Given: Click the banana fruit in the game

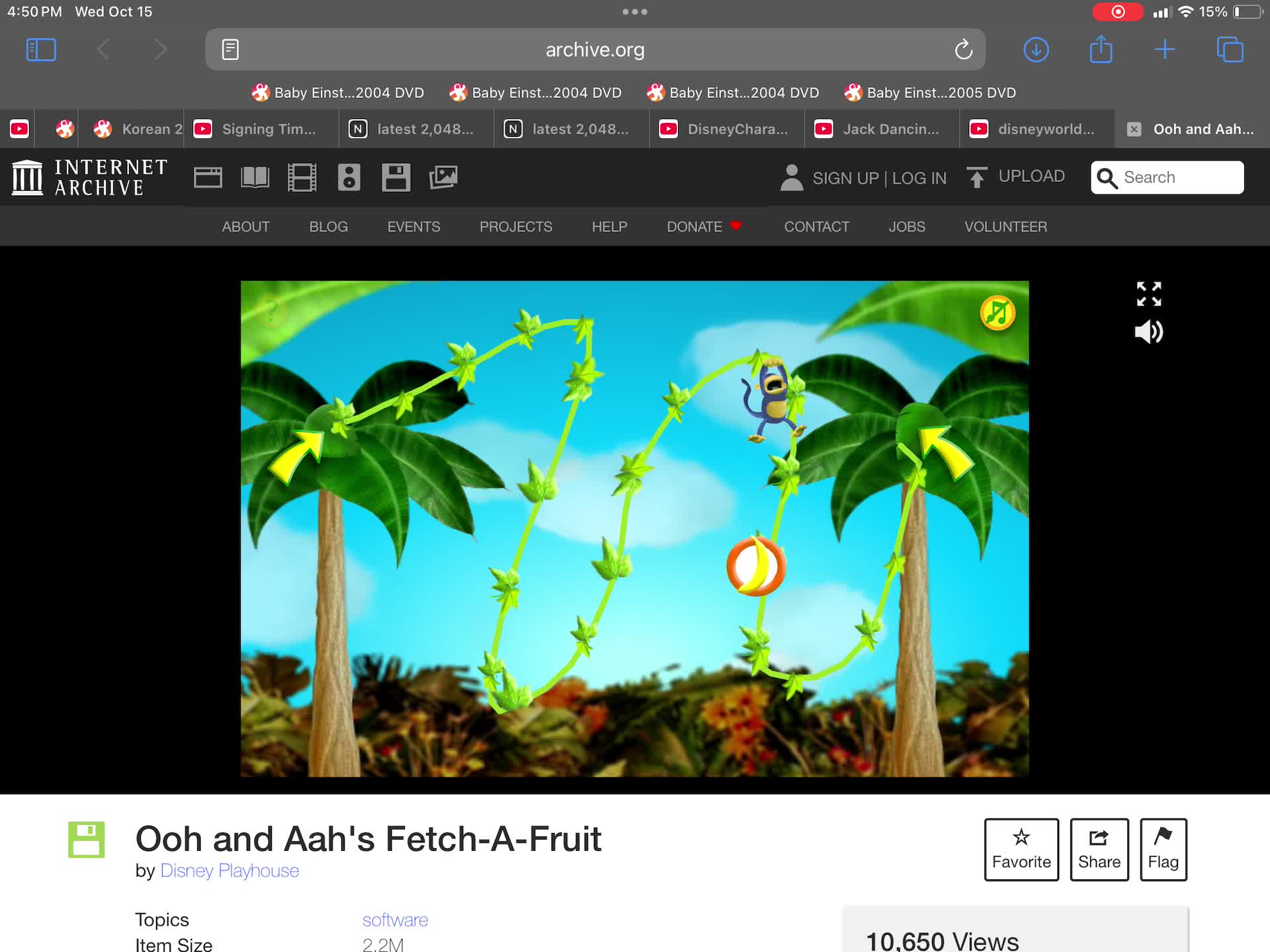Looking at the screenshot, I should (756, 567).
